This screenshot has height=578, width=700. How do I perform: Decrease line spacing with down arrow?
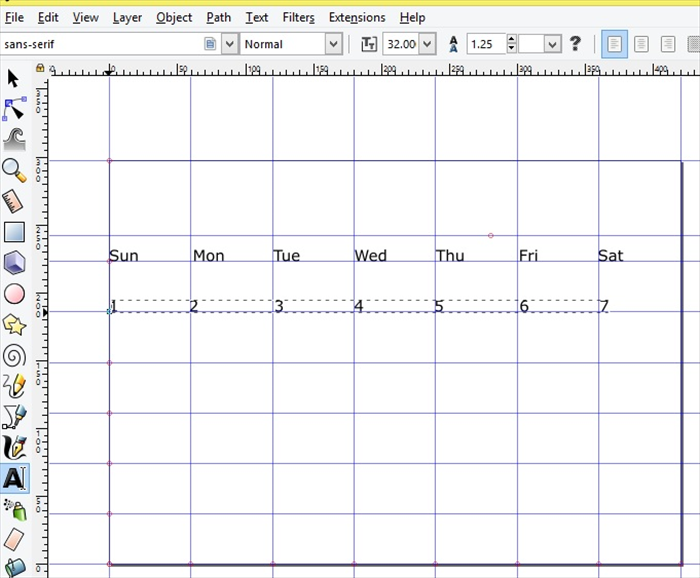pyautogui.click(x=512, y=49)
